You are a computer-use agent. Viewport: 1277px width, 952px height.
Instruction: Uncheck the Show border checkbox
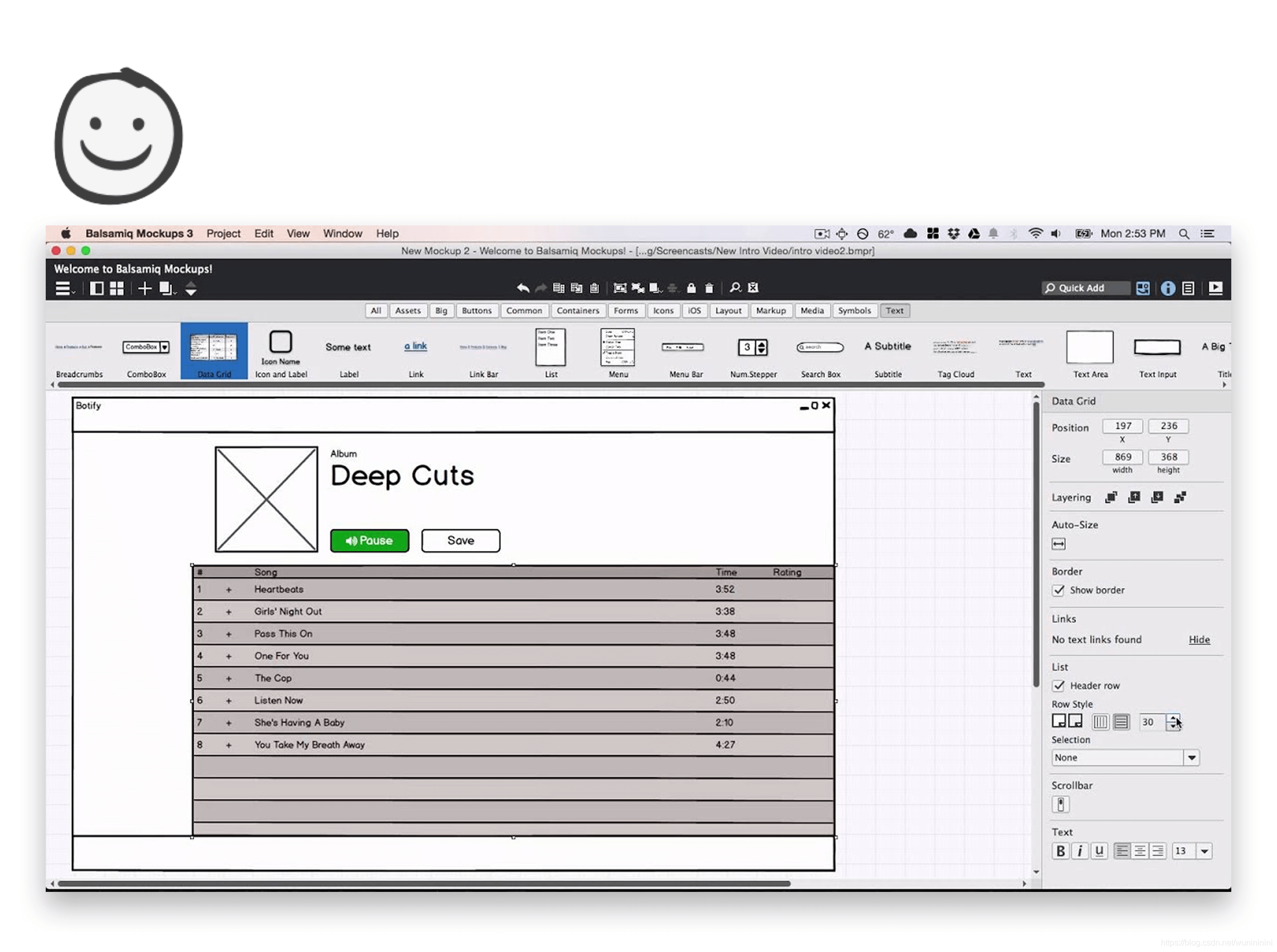1058,590
